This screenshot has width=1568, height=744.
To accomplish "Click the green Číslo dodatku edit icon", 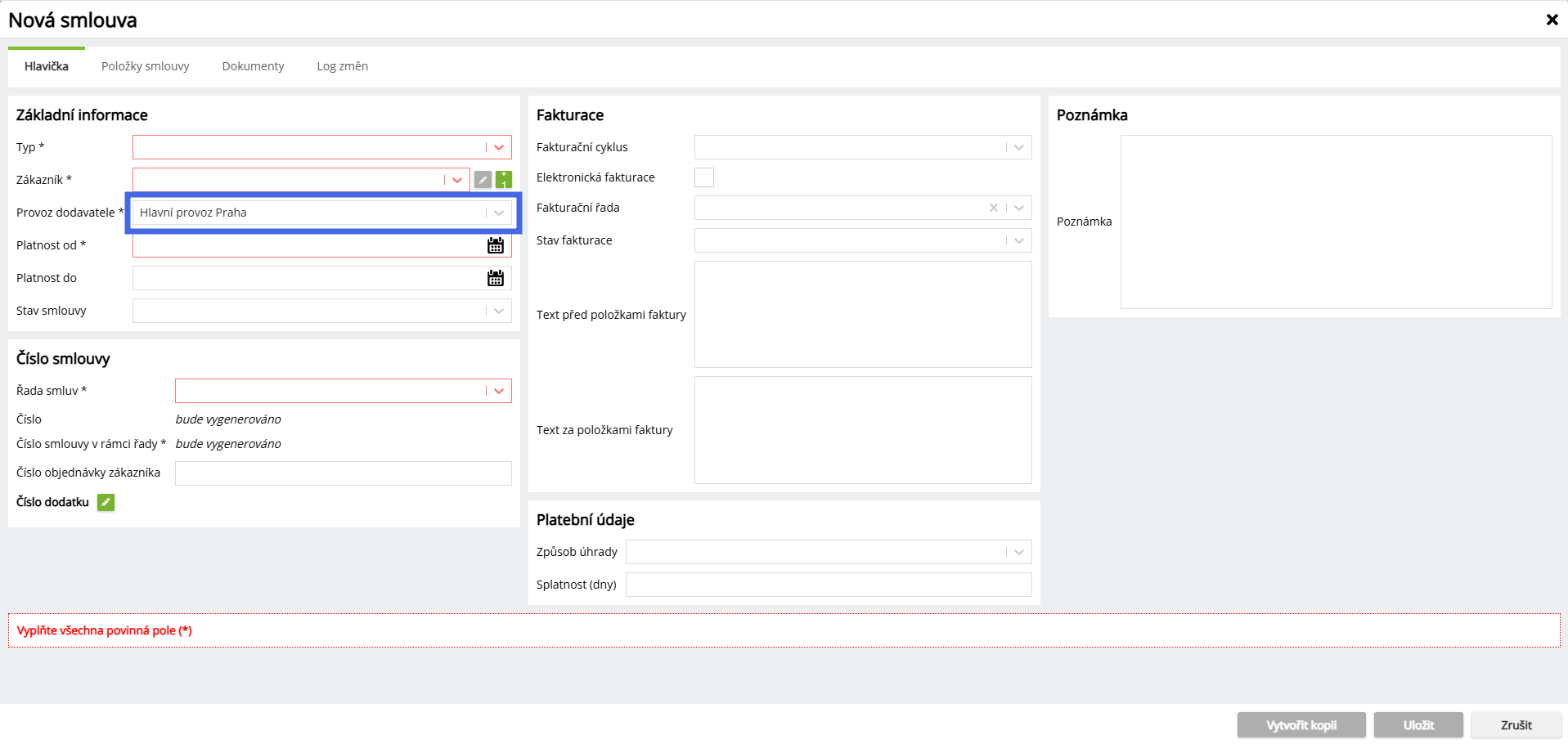I will 106,503.
